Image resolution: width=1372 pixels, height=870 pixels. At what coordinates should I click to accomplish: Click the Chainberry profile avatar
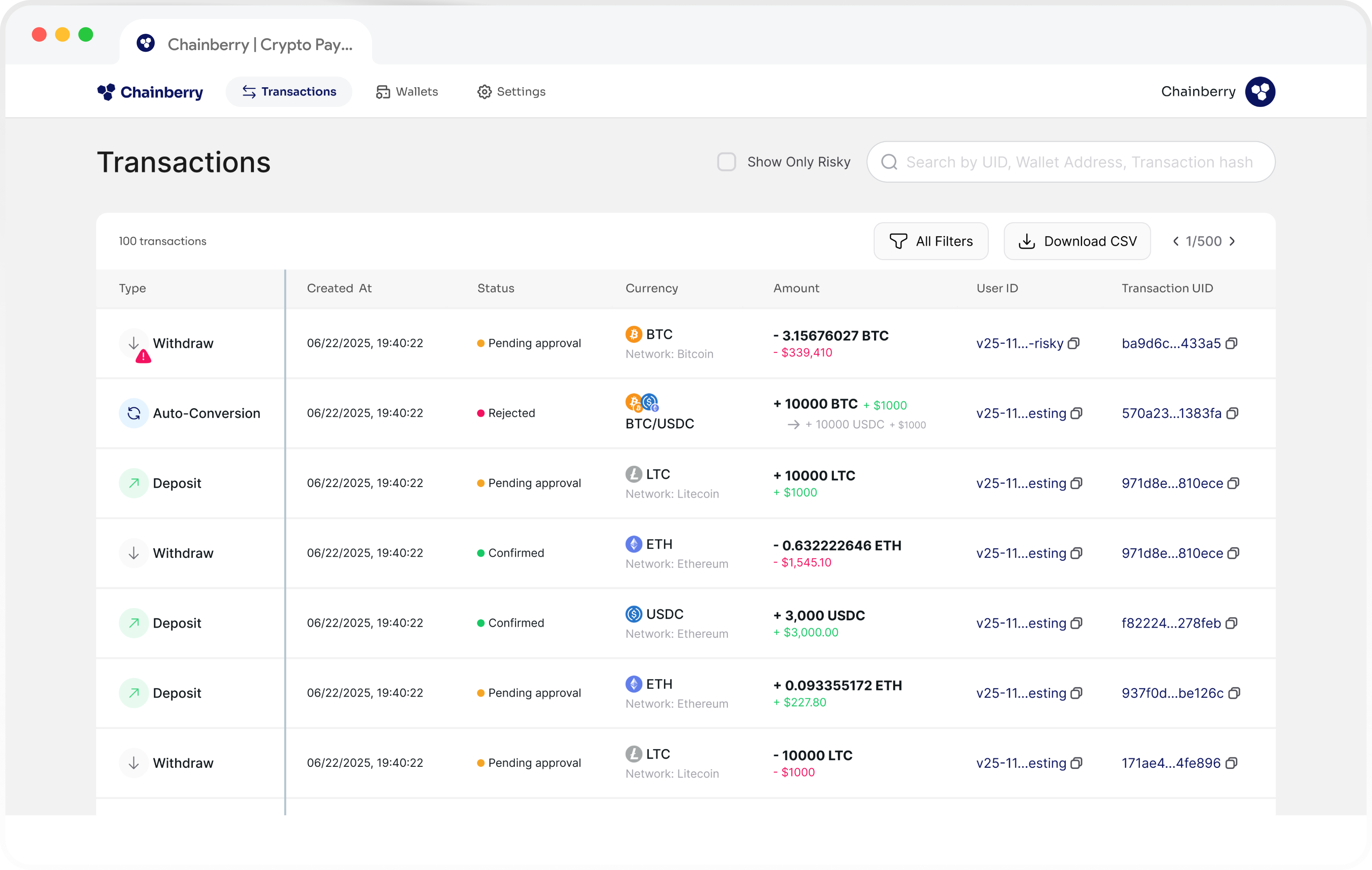click(1260, 92)
